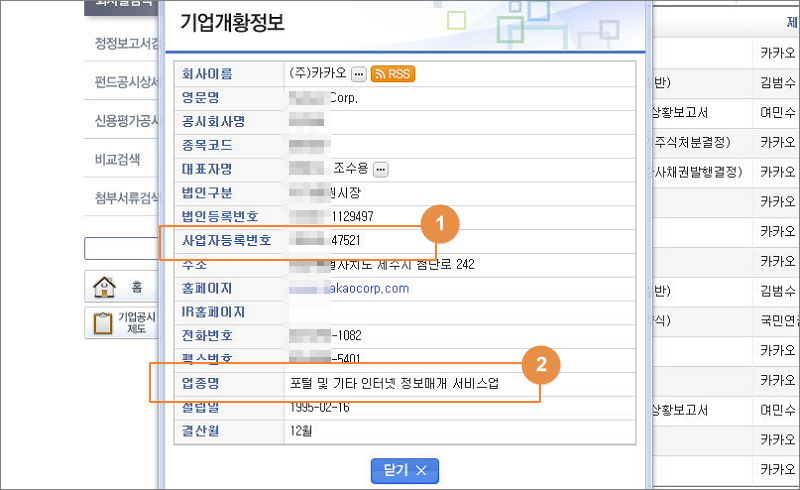
Task: Click the 사채권발행결정 report row in background list
Action: click(697, 172)
